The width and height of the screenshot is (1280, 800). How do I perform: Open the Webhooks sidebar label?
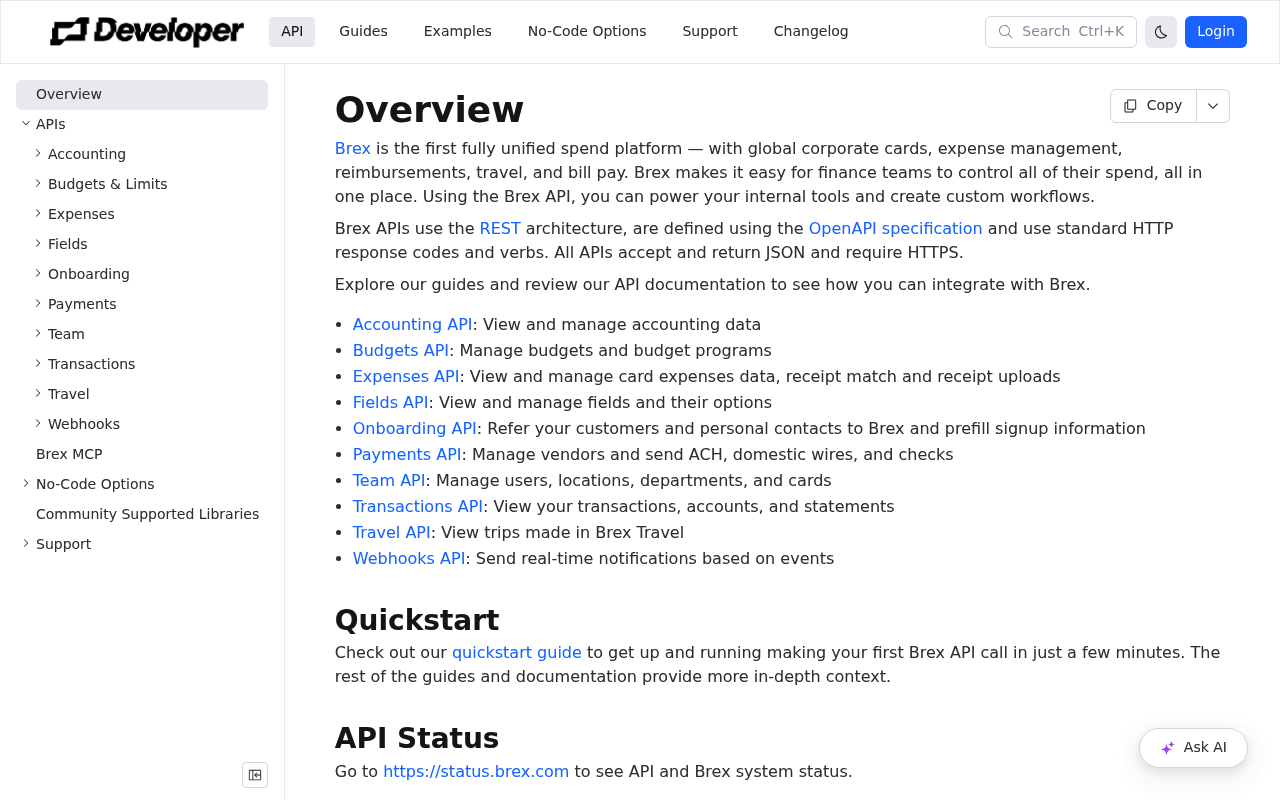[x=84, y=424]
